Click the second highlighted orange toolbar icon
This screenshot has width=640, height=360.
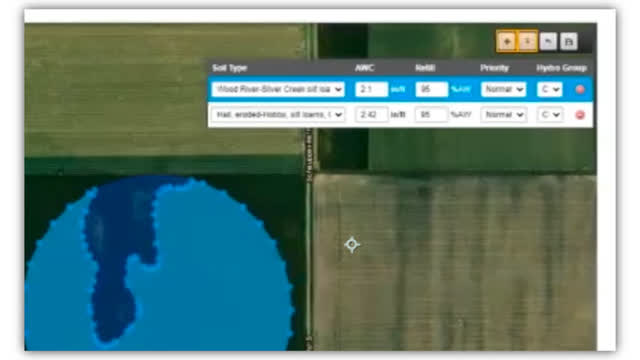point(527,41)
